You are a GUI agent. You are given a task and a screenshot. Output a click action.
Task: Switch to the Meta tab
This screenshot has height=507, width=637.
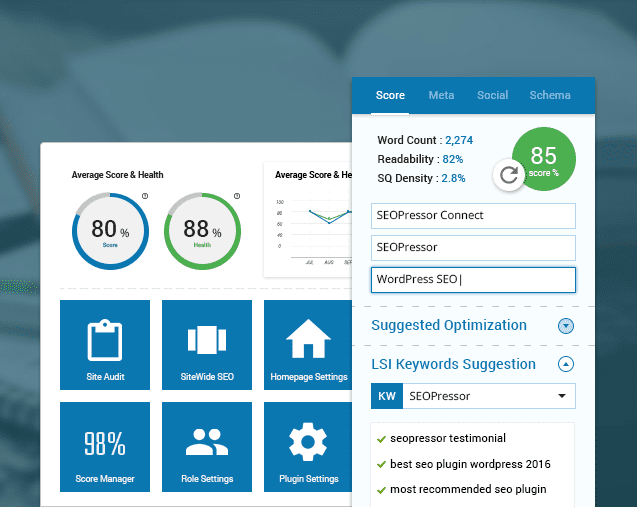click(x=441, y=95)
